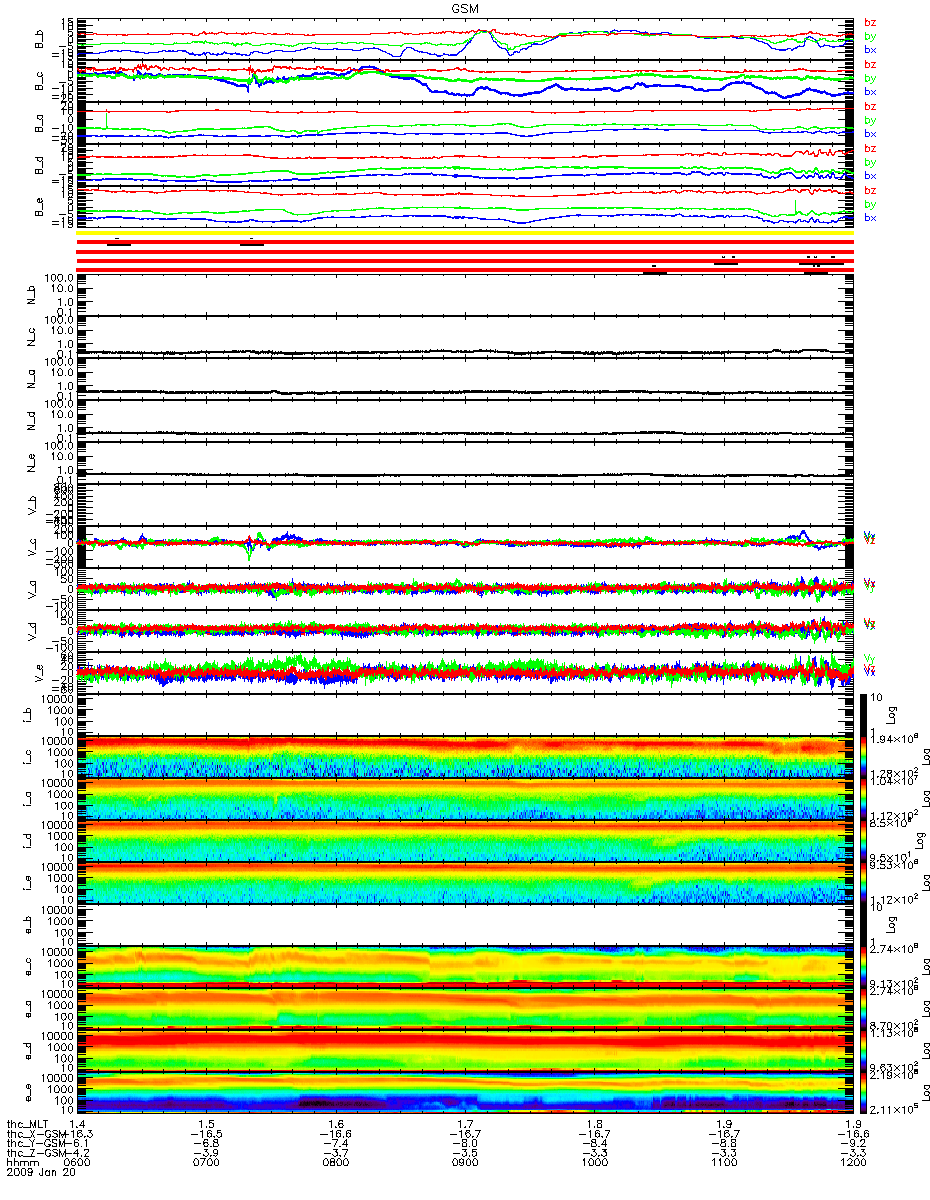Click the bx legend of the B_b panel

point(870,50)
